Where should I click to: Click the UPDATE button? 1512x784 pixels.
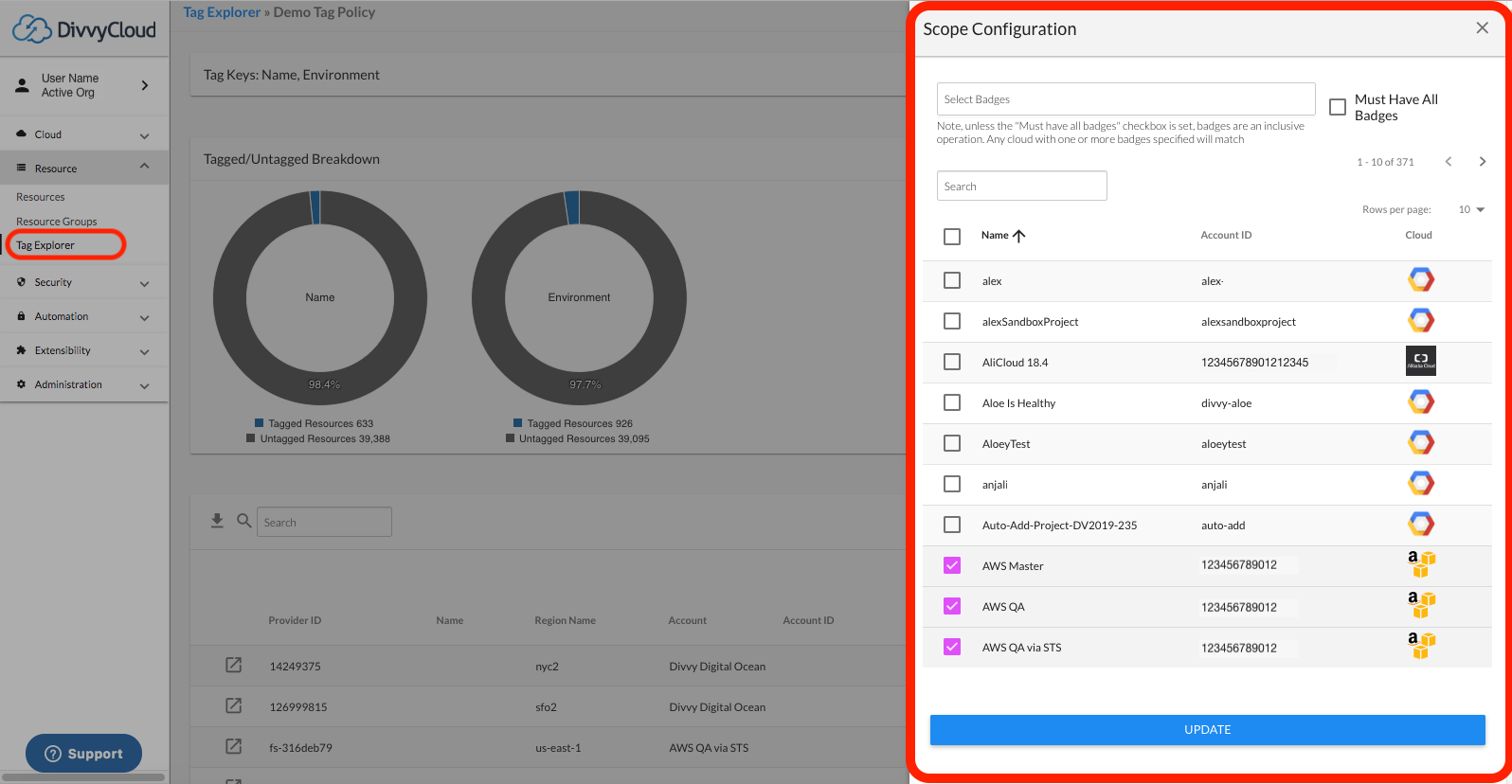[x=1207, y=730]
